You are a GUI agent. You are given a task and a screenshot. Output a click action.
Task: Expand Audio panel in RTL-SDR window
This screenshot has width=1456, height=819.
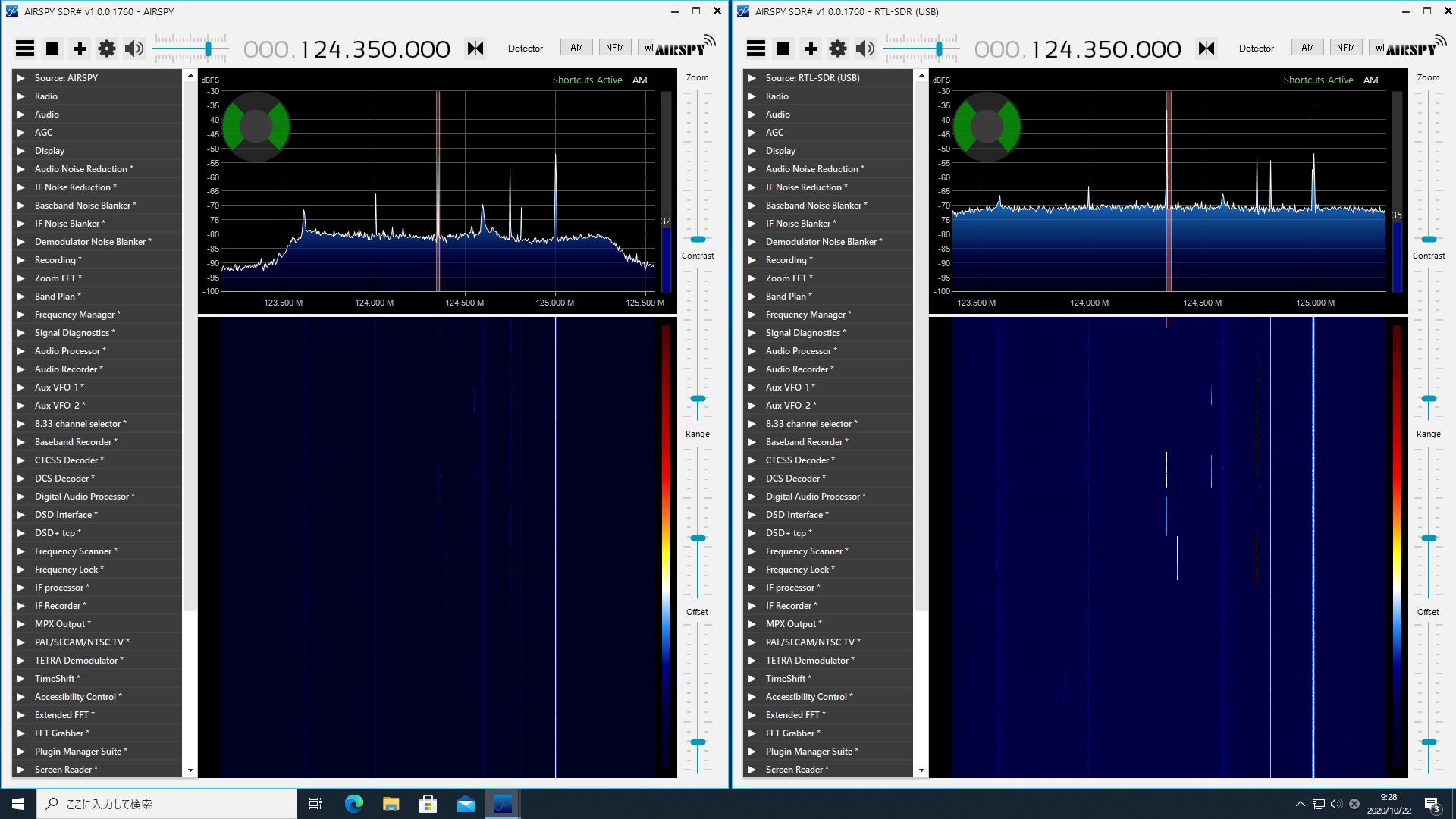coord(828,115)
